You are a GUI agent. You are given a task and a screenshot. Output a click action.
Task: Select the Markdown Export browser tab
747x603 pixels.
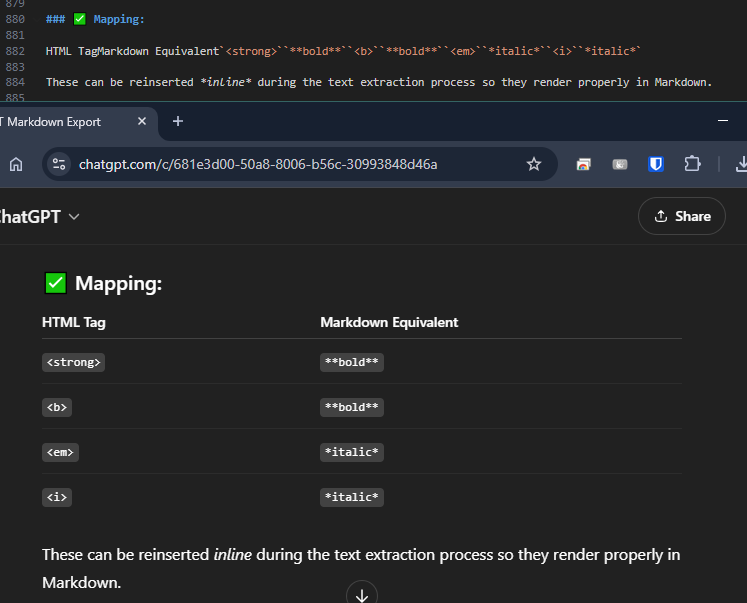(60, 122)
